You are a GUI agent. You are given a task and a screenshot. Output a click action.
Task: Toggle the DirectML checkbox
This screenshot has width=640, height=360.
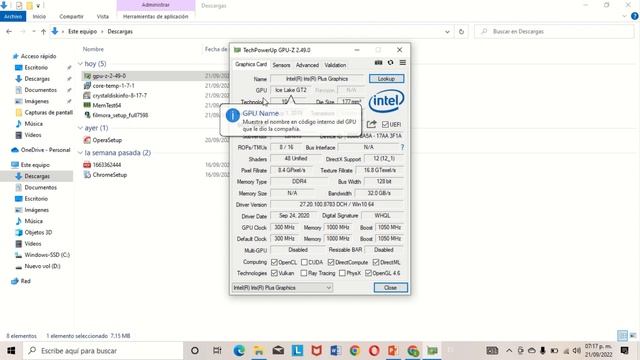click(x=376, y=262)
